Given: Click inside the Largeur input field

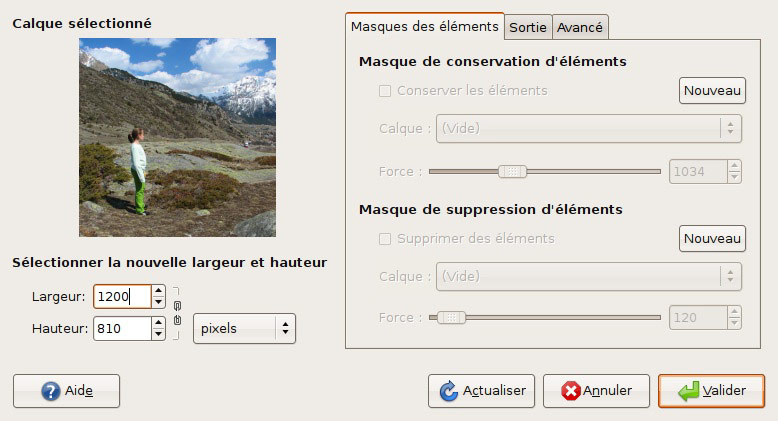Looking at the screenshot, I should pyautogui.click(x=122, y=296).
